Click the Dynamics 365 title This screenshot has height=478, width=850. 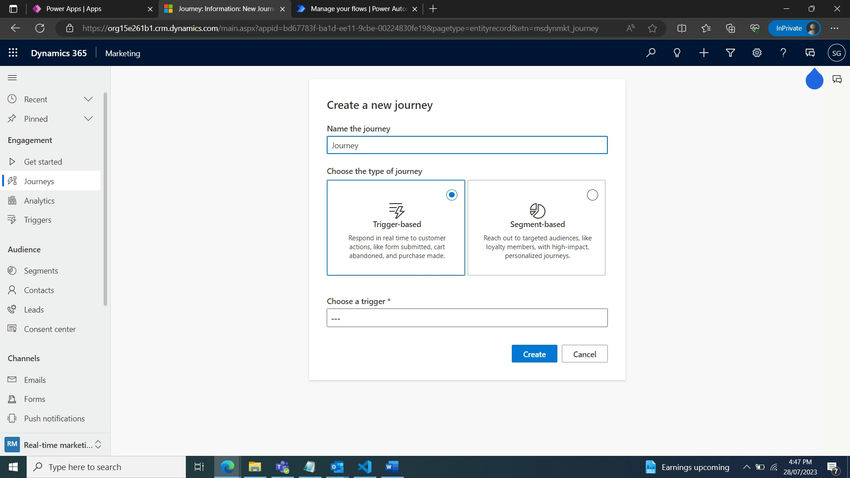tap(59, 53)
